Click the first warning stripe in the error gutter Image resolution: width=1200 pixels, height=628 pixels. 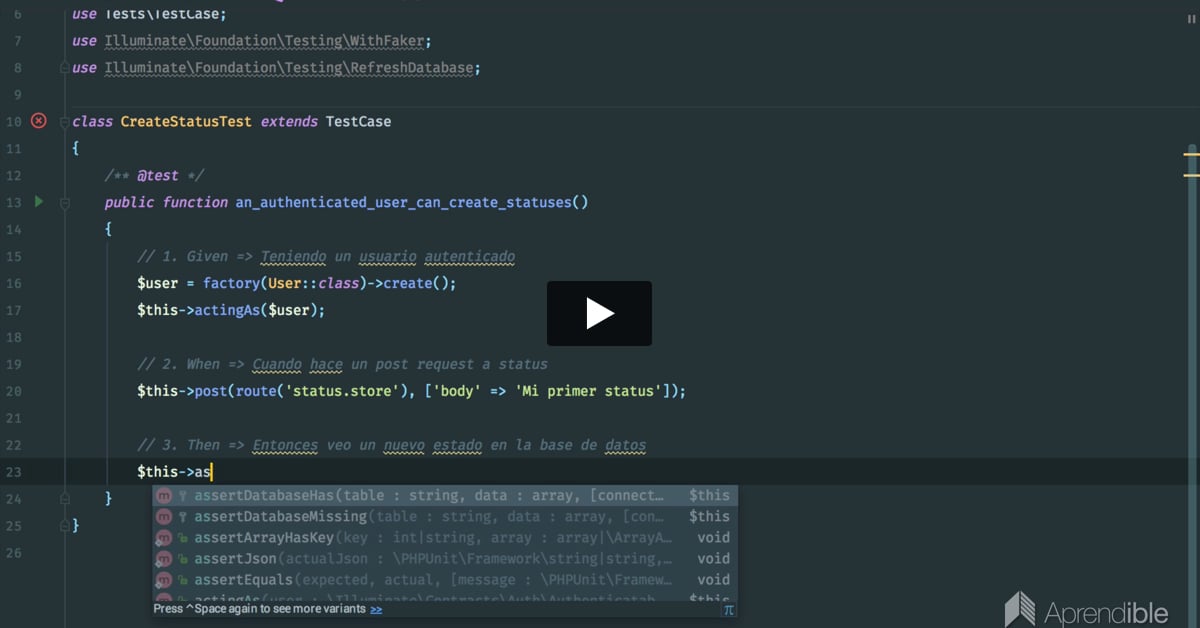1191,156
